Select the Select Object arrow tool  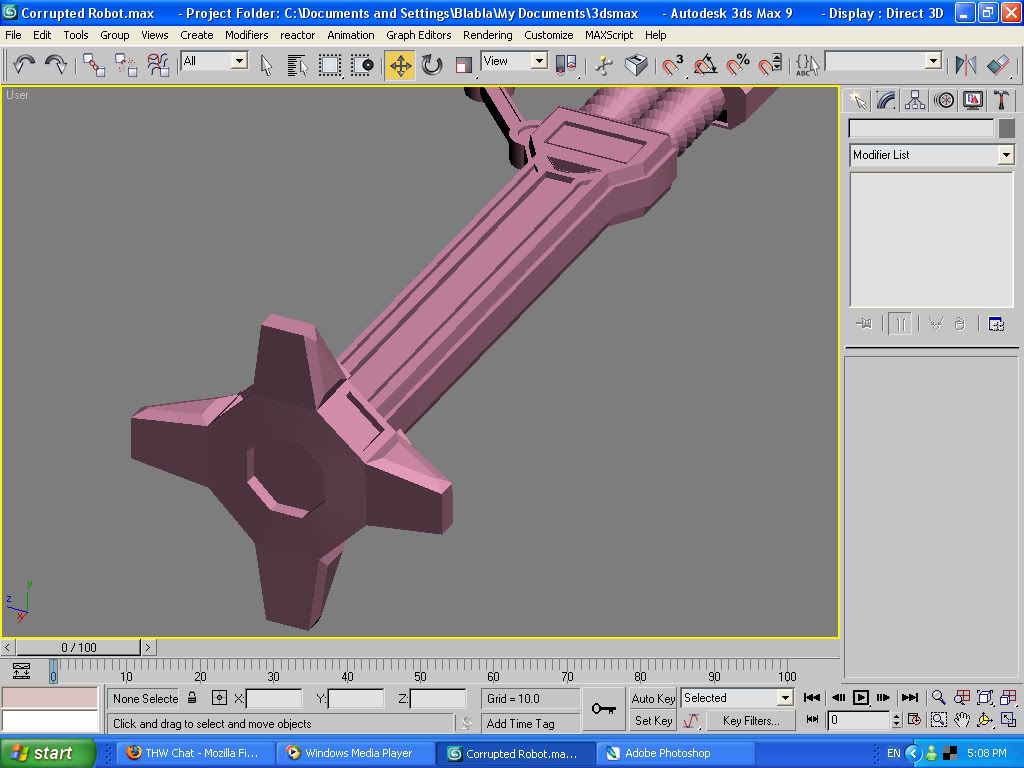pos(266,65)
